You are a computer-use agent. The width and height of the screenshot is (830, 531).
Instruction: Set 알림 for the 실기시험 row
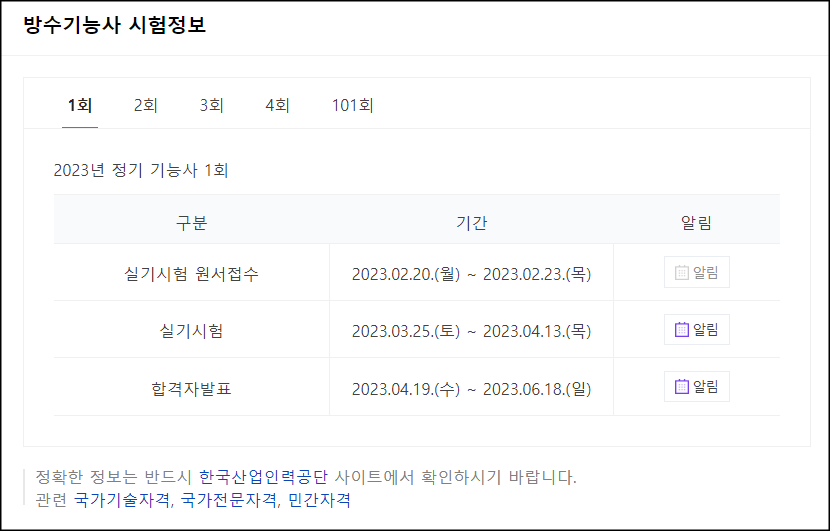coord(697,329)
